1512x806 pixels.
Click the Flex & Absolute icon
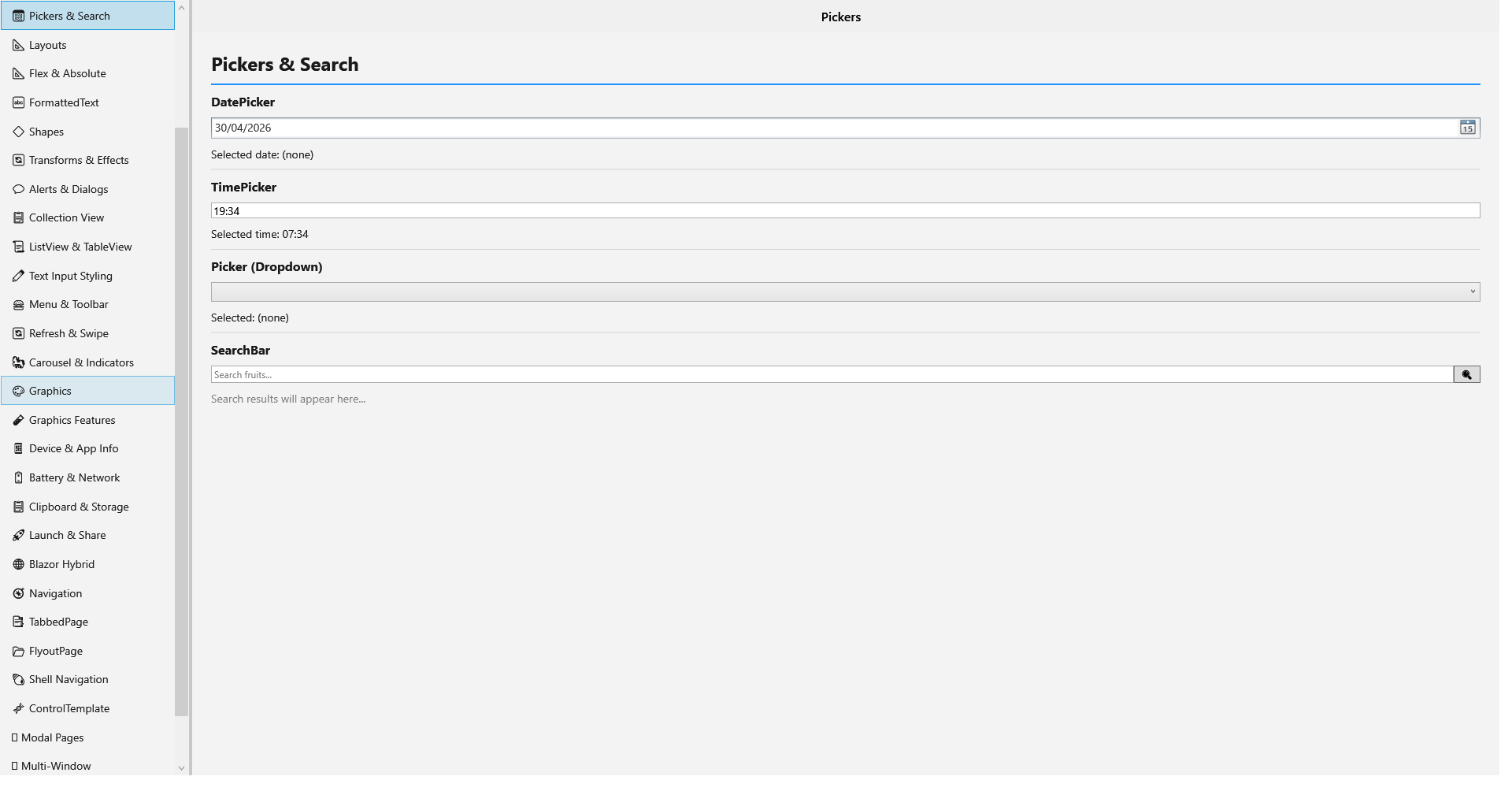[18, 73]
